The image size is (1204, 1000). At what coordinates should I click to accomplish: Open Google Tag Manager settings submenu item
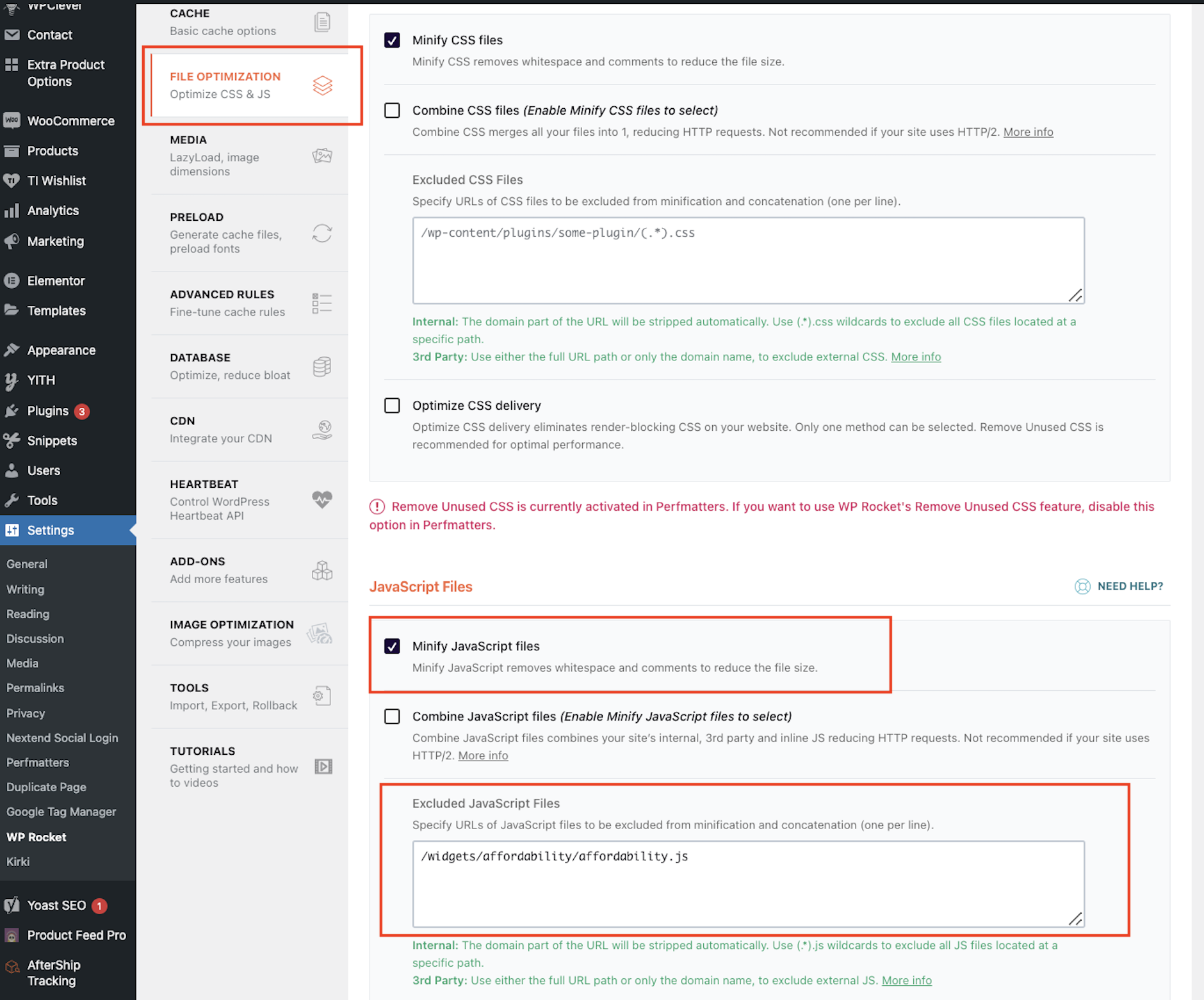[x=61, y=812]
